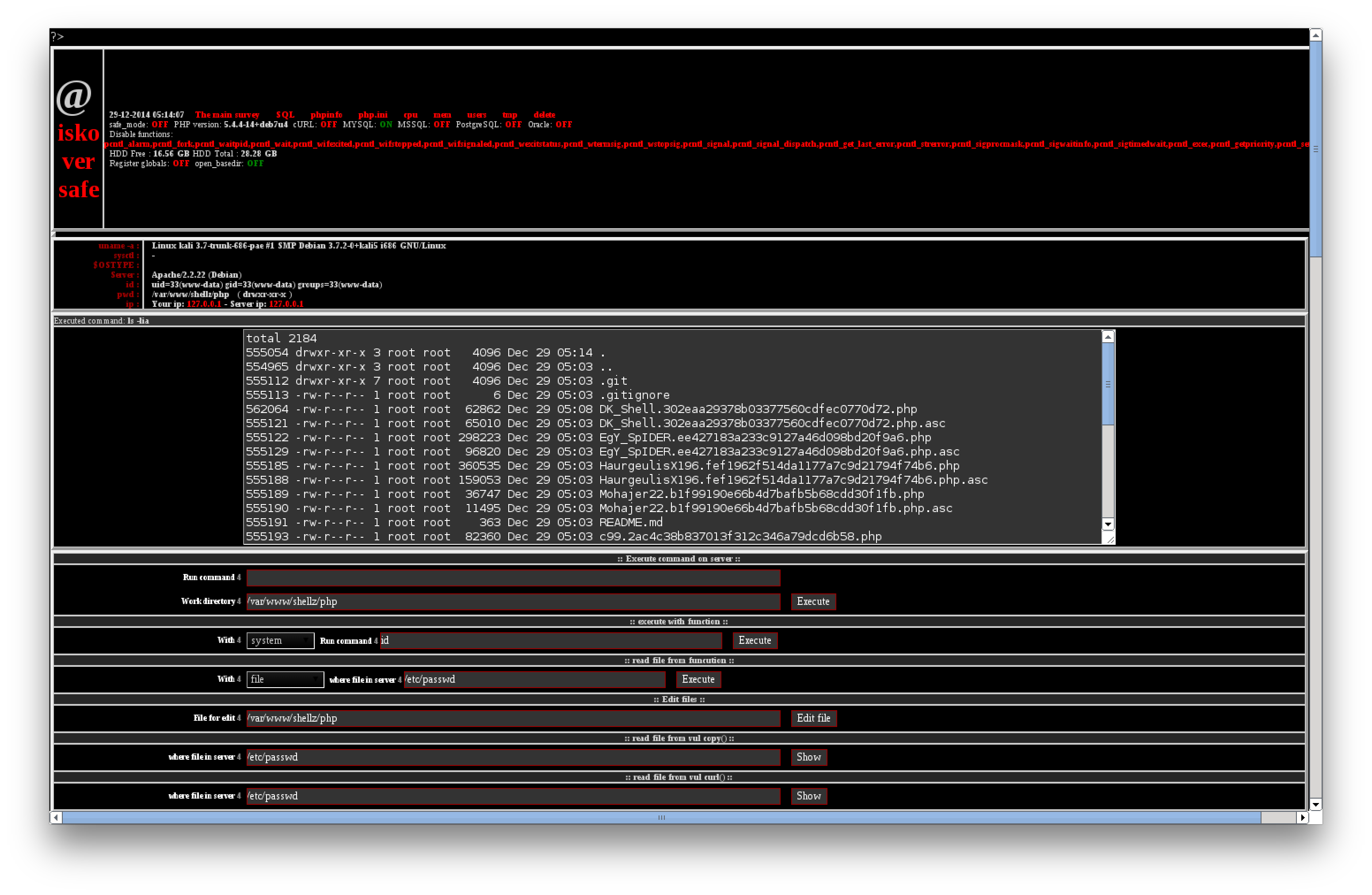Click the '.git' directory line
Viewport: 1372px width, 895px height.
coord(436,381)
